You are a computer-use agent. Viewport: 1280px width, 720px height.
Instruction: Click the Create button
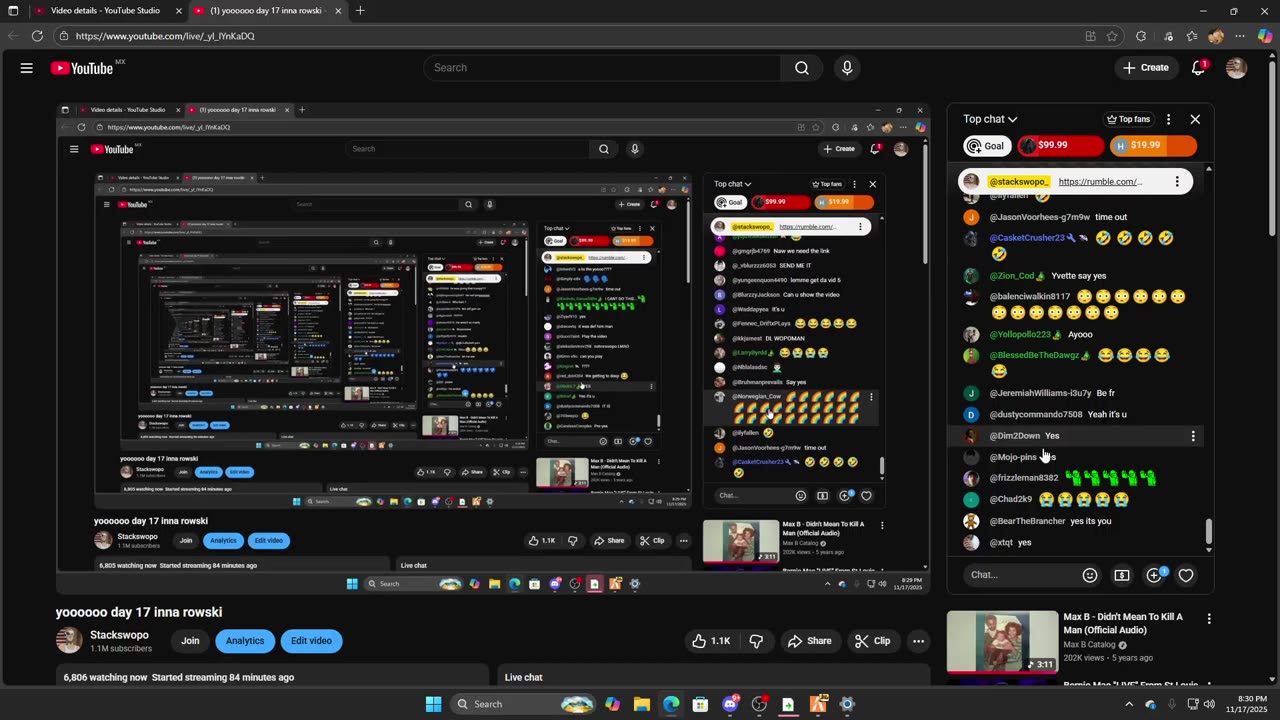[1145, 68]
